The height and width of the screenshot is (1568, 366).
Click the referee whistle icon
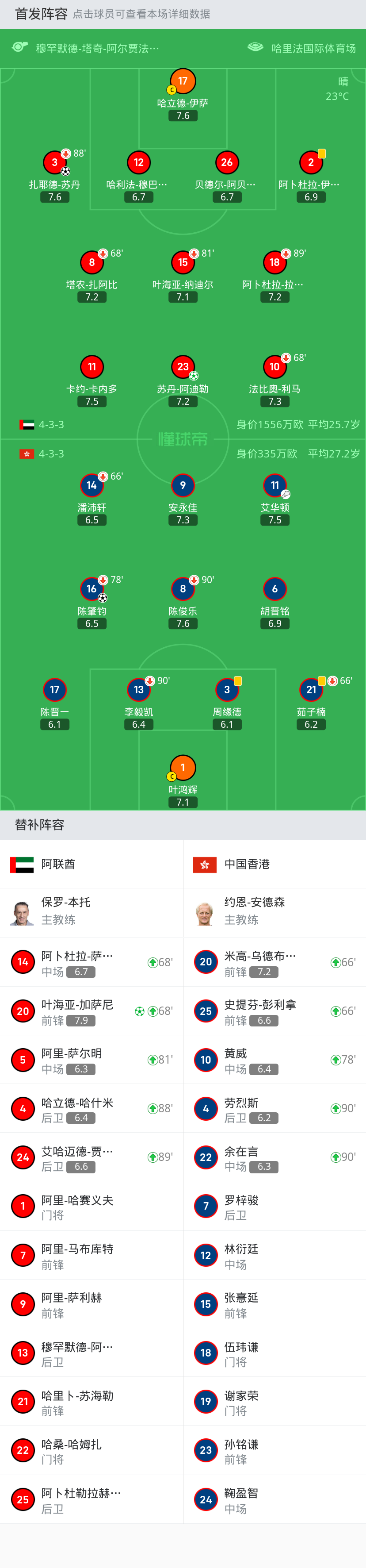click(x=20, y=47)
